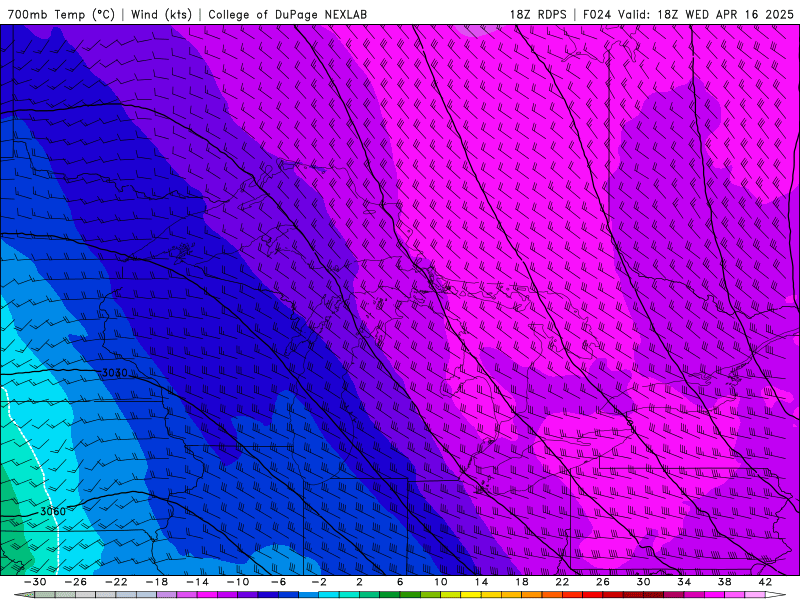Image resolution: width=800 pixels, height=600 pixels.
Task: Pick the cyan swatch right of -2
Action: tap(329, 595)
